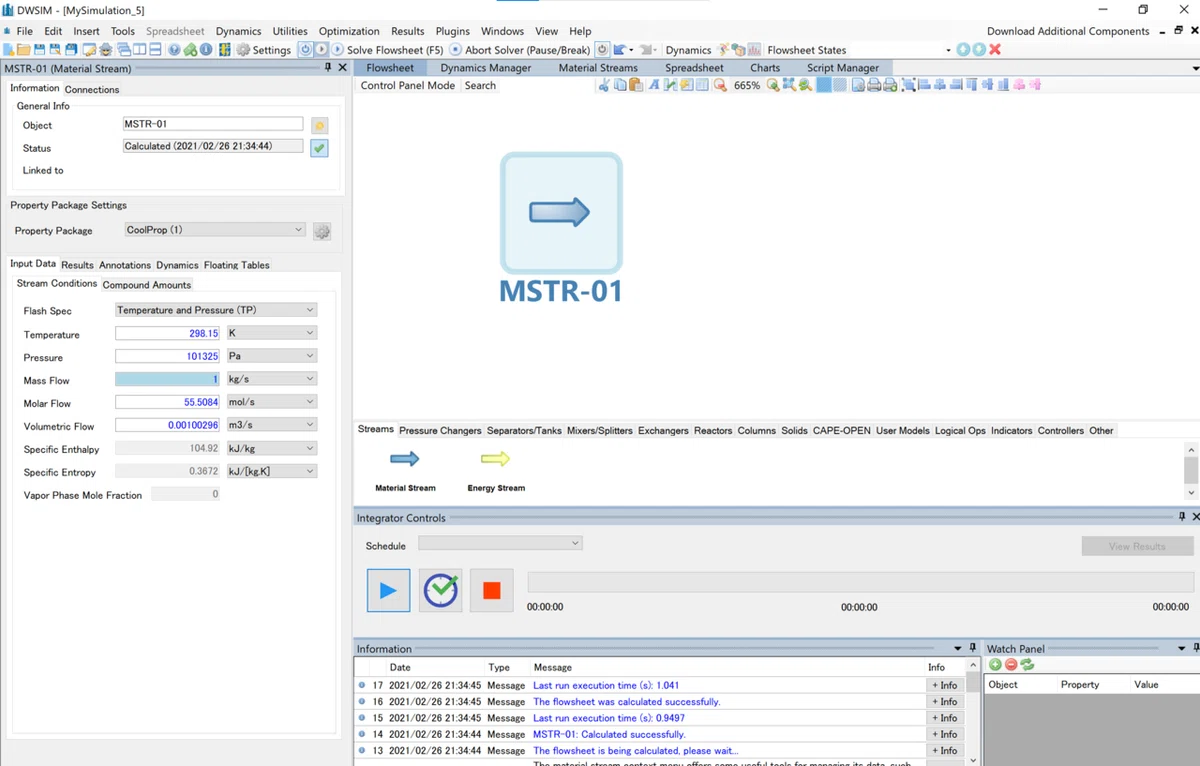The image size is (1200, 766).
Task: Toggle the Solve Flowsheet (F5) button
Action: point(388,50)
